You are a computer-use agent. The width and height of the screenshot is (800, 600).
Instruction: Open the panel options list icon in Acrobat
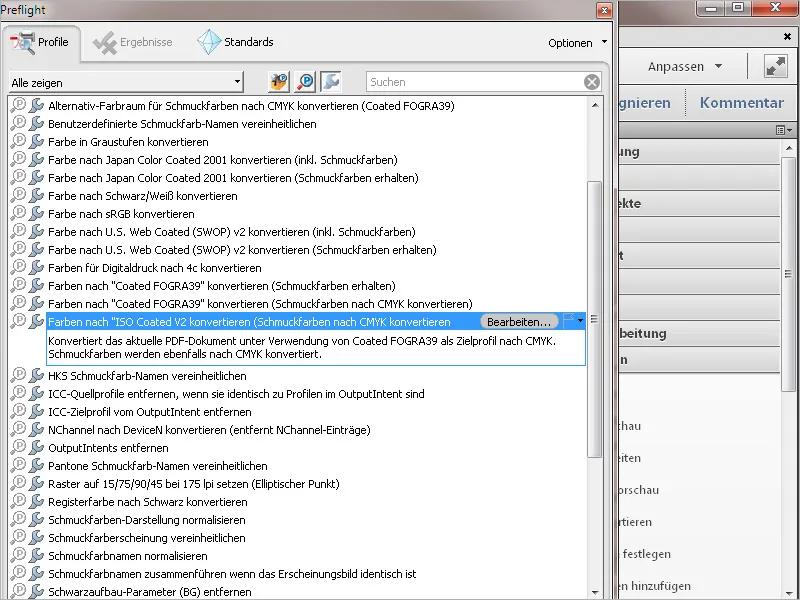pos(784,130)
